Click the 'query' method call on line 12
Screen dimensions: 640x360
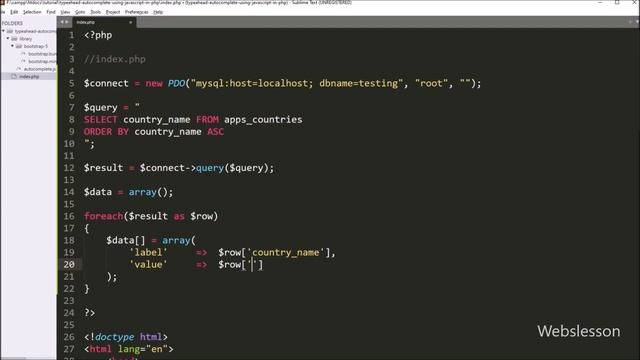[x=210, y=168]
